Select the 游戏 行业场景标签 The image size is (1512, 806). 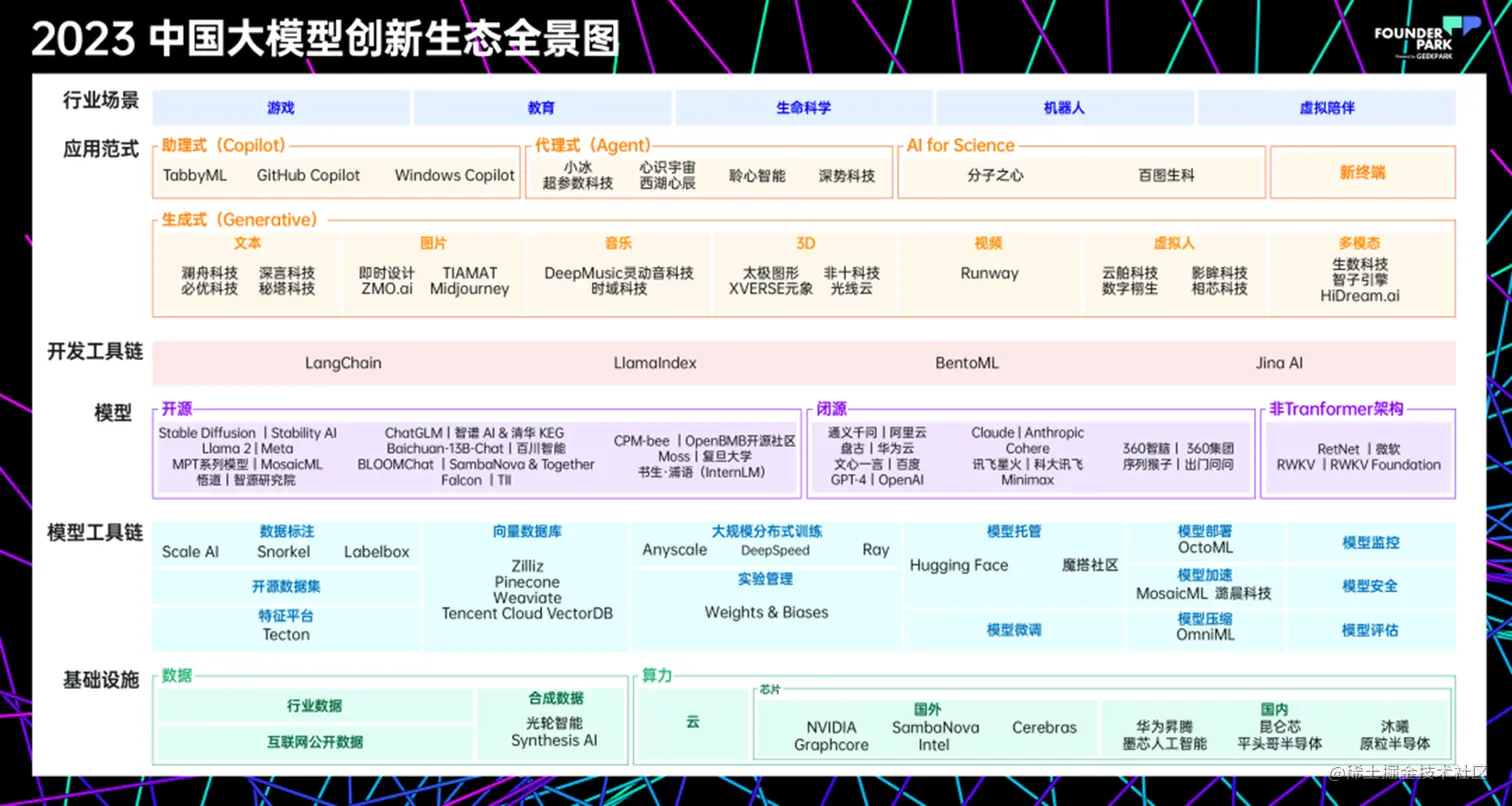click(281, 107)
